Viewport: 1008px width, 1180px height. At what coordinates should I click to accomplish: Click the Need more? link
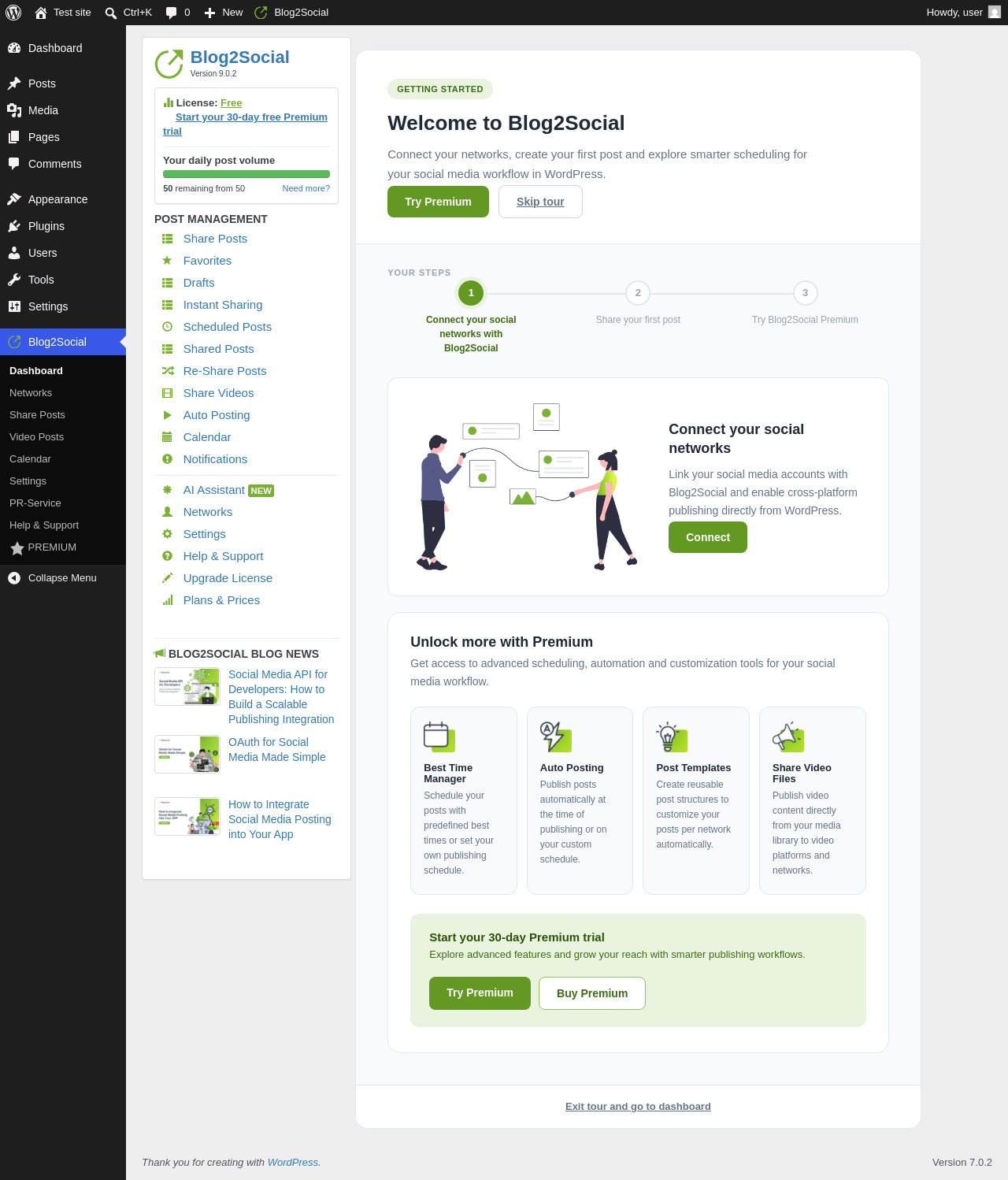[306, 189]
